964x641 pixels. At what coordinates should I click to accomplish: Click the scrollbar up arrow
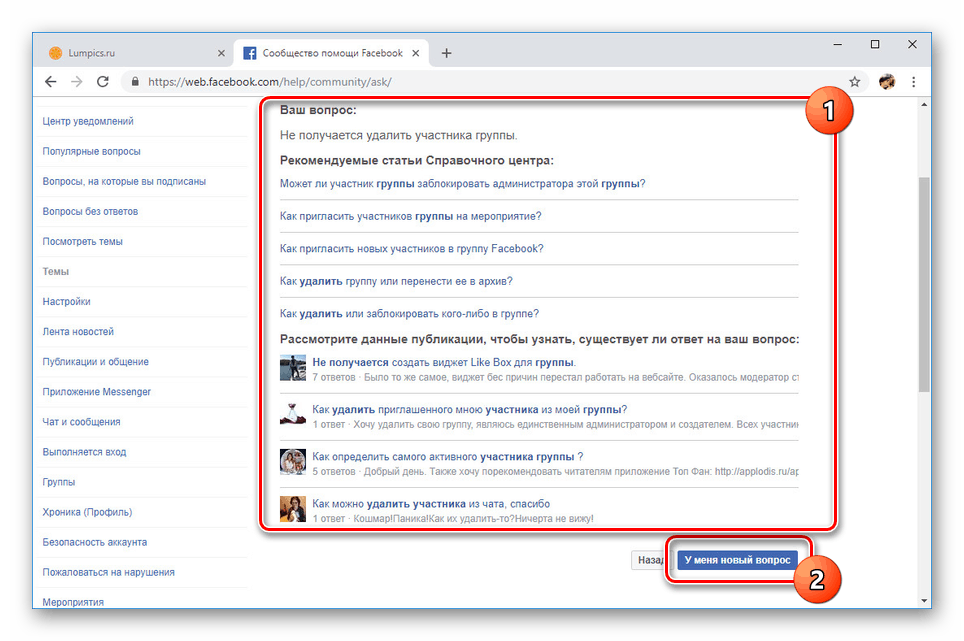(x=924, y=105)
